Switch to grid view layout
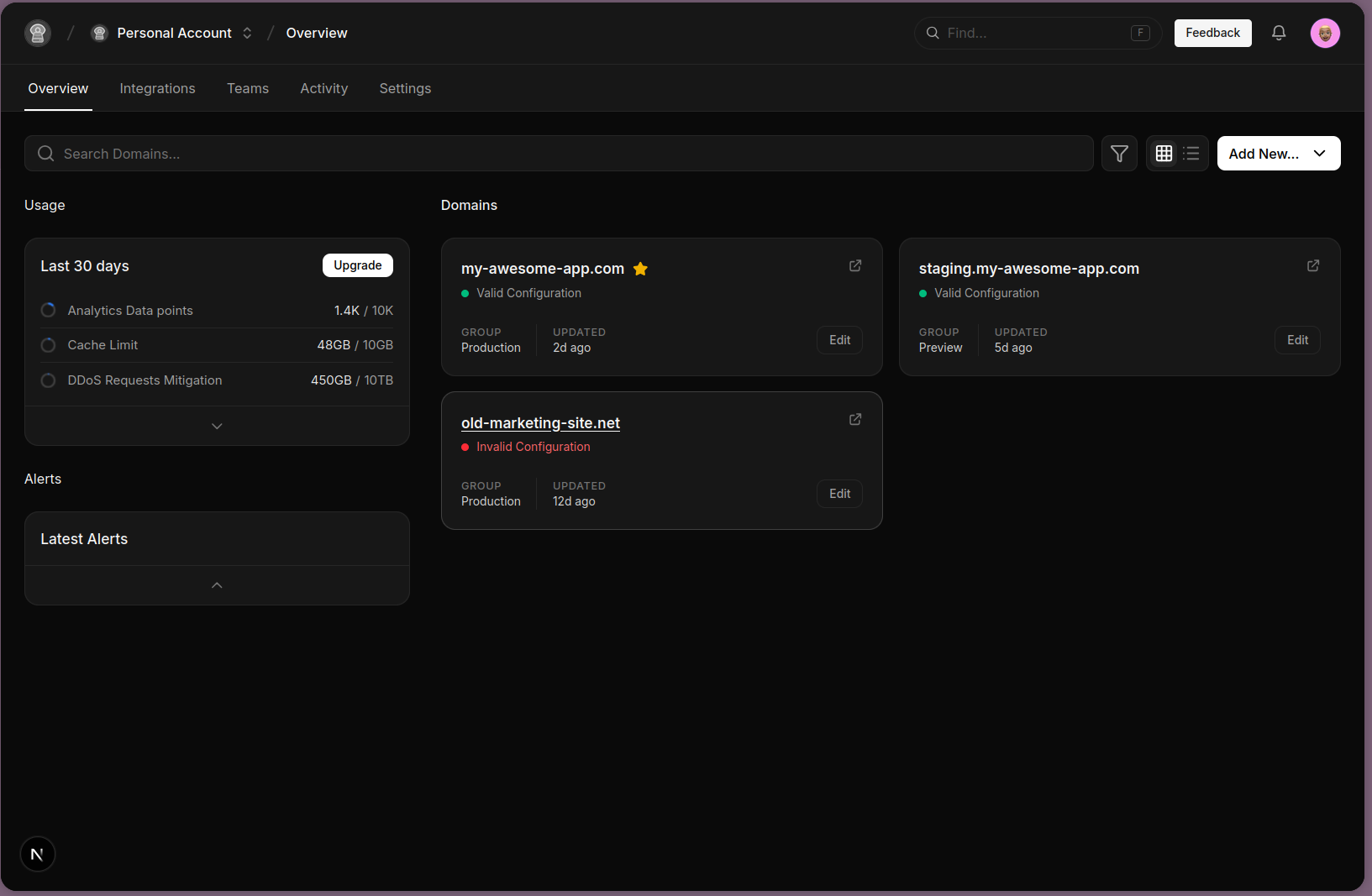The width and height of the screenshot is (1372, 896). (x=1164, y=154)
